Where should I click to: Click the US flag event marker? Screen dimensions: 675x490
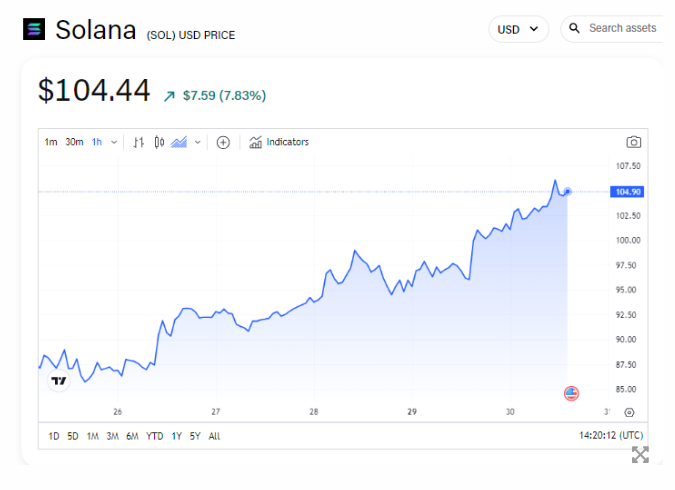[x=571, y=393]
